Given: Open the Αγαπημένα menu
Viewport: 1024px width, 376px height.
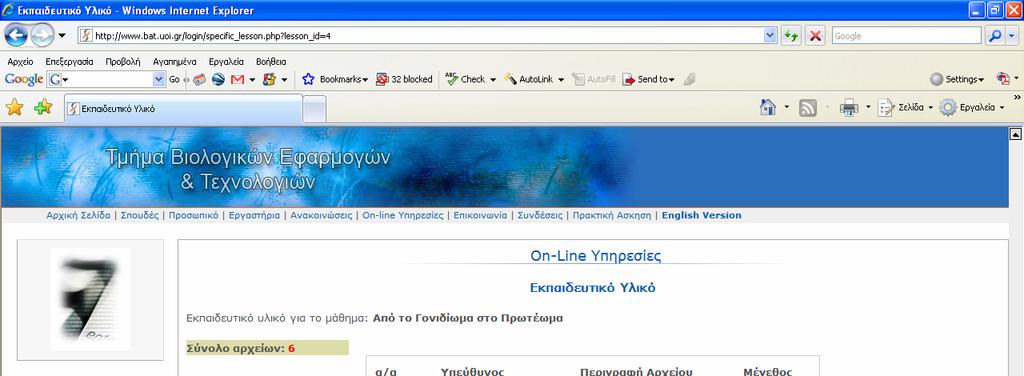Looking at the screenshot, I should 174,62.
